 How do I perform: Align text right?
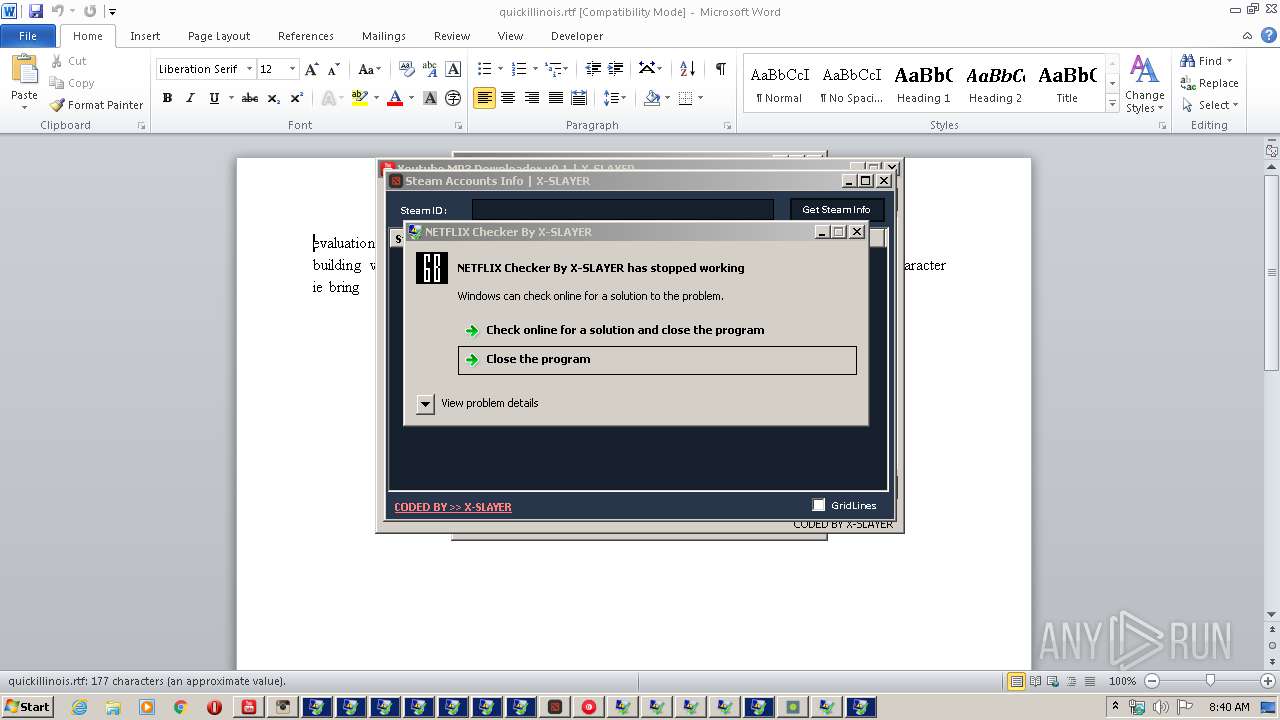[532, 98]
